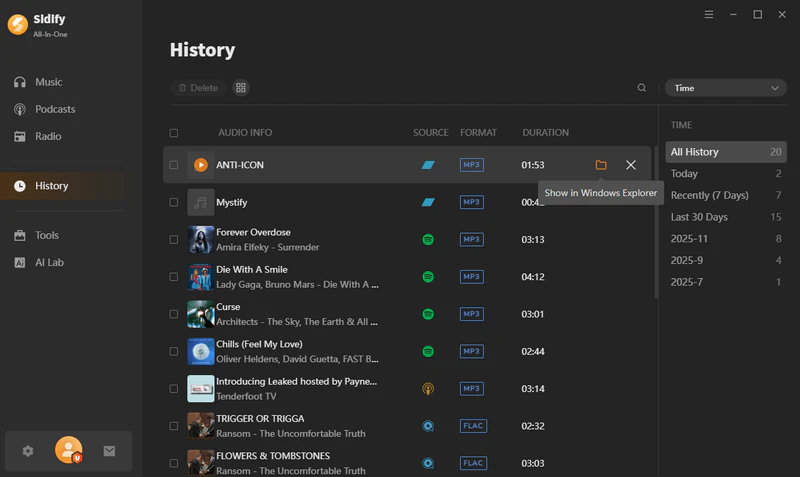Check the Chills (Feel My Love) checkbox

(173, 352)
